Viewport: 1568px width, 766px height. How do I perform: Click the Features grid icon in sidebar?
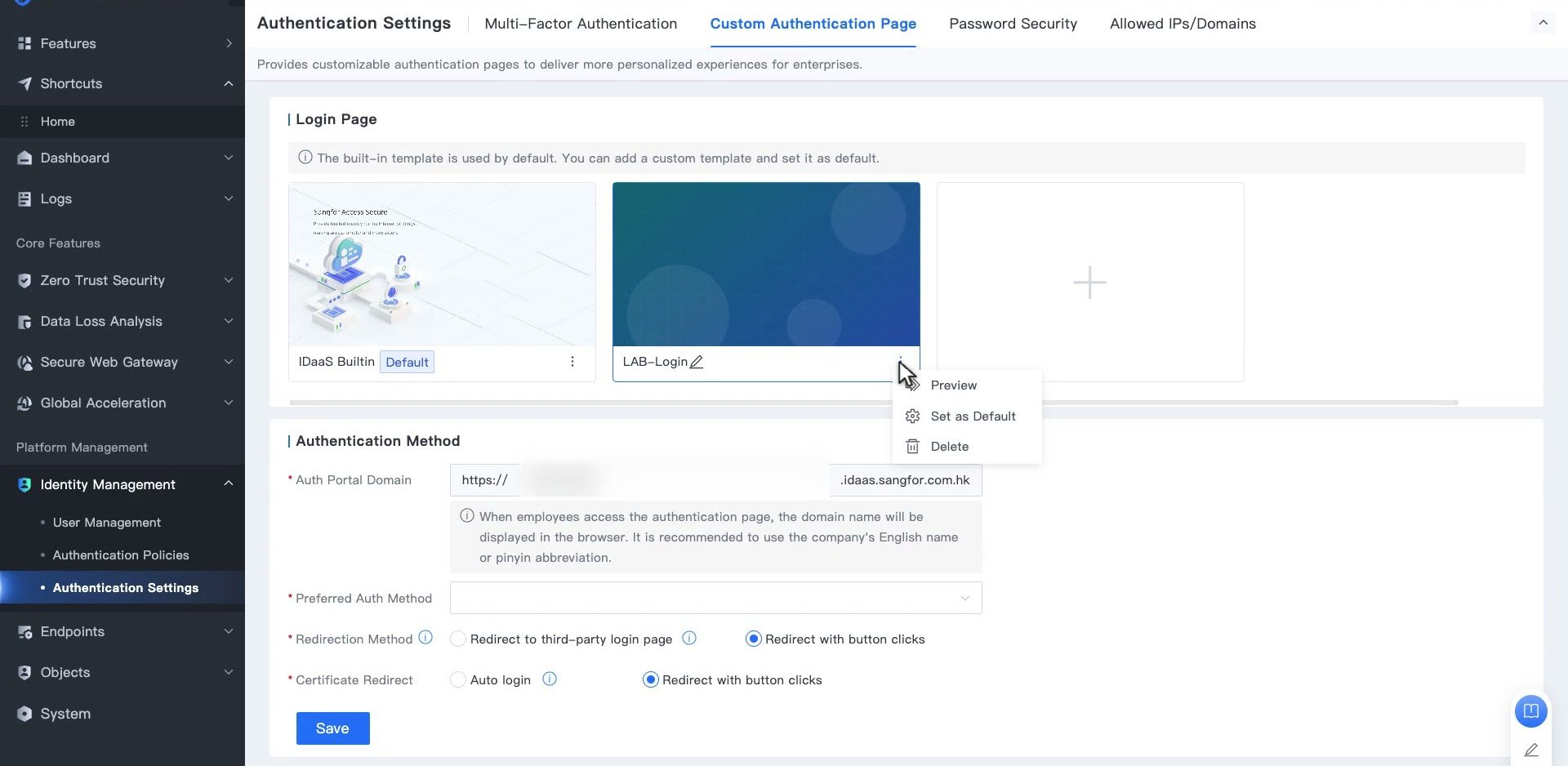point(24,43)
